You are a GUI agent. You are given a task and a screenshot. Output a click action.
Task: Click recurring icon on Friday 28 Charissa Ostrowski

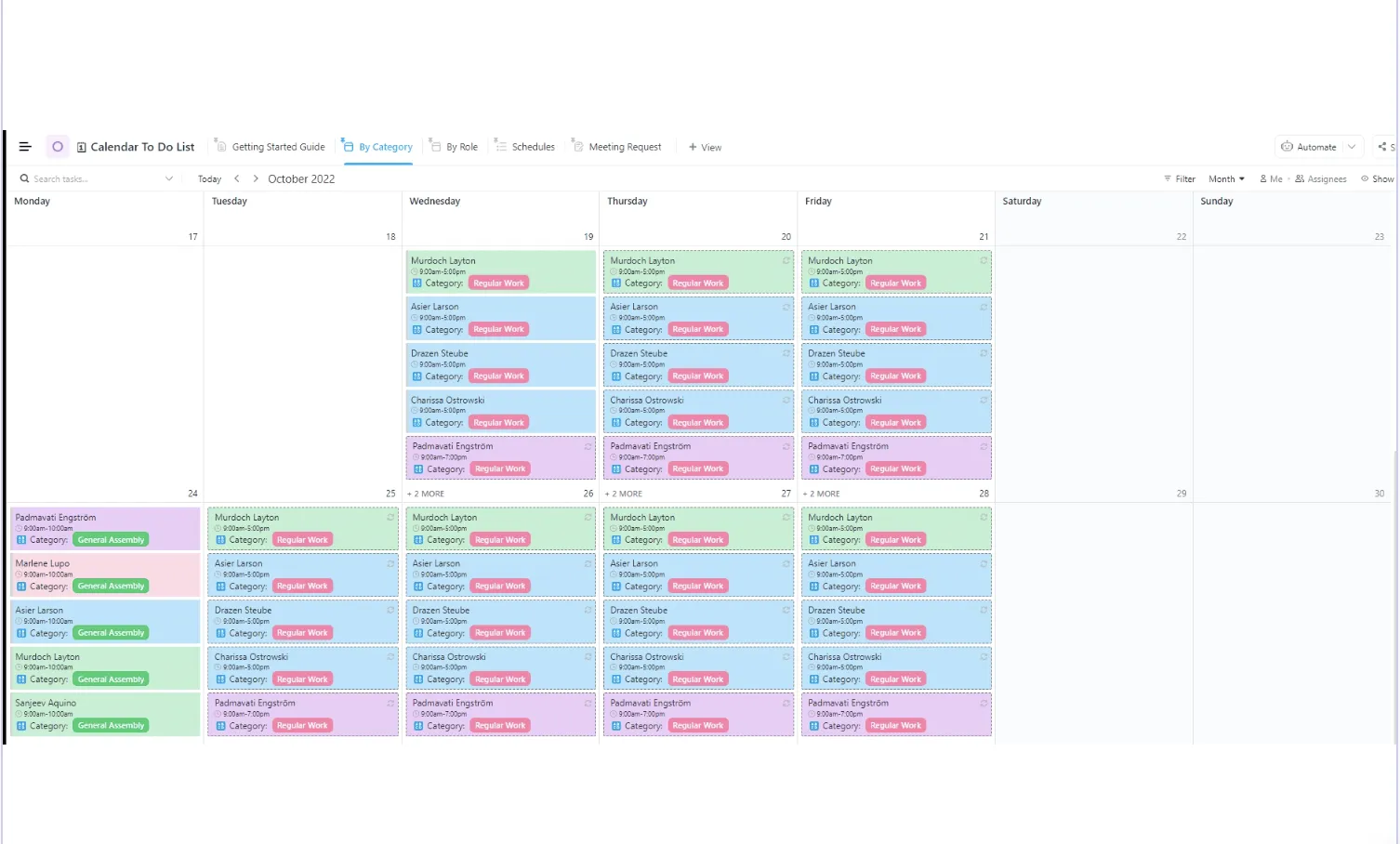click(x=984, y=656)
